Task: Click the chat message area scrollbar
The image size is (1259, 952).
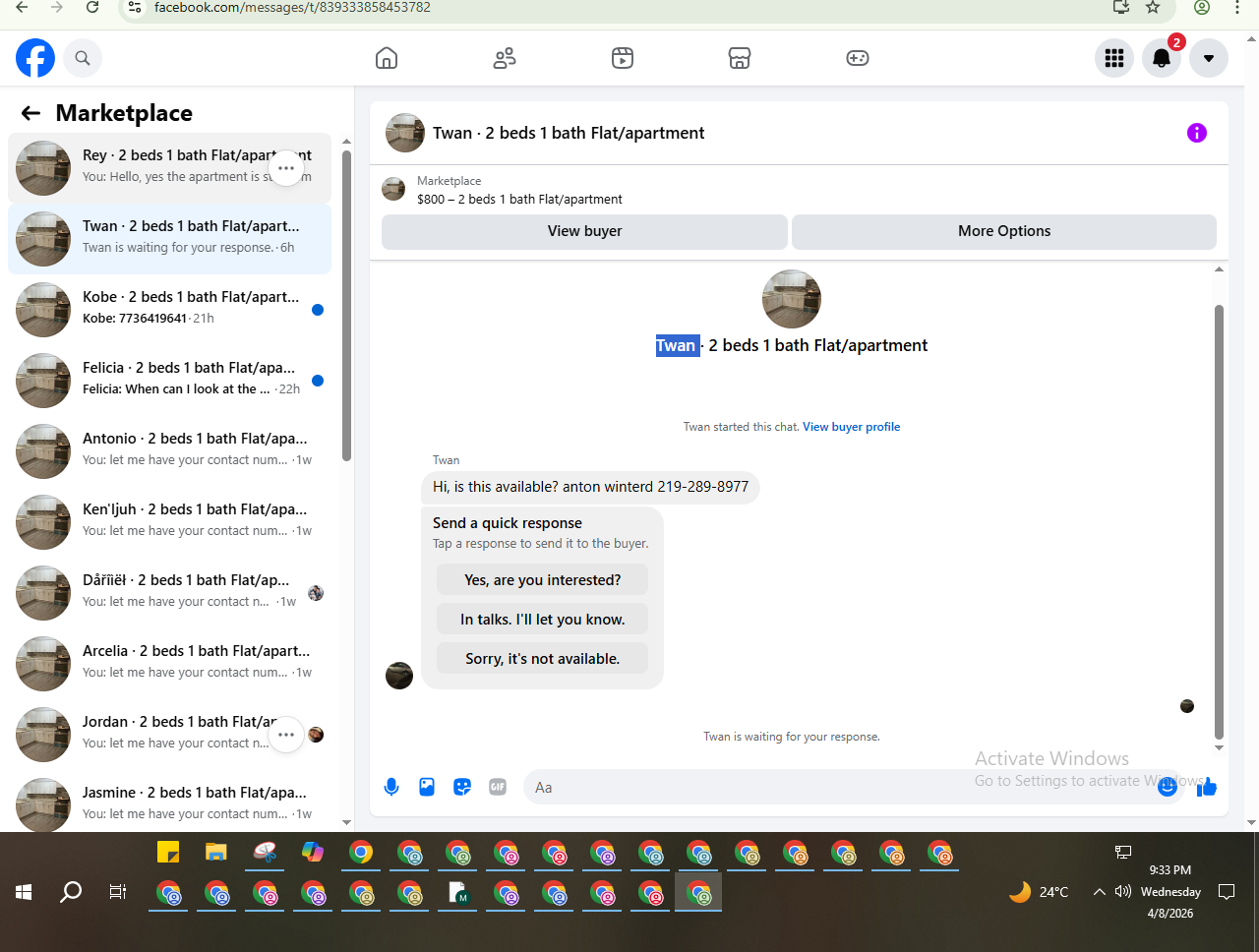Action: 1219,521
